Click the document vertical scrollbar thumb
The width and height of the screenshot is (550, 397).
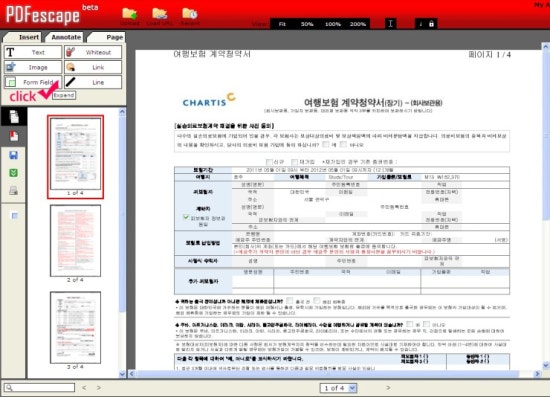(x=546, y=136)
